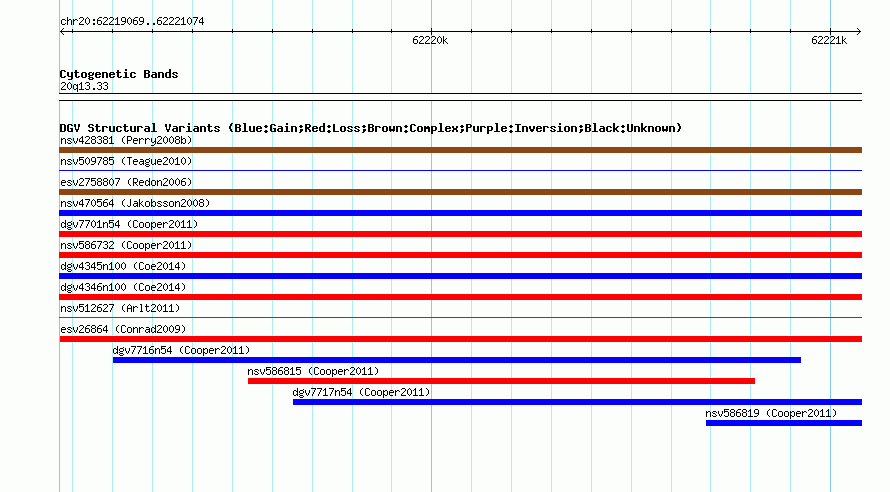
Task: Open dgv4346n100 (Coe2014) variant label
Action: click(x=123, y=287)
